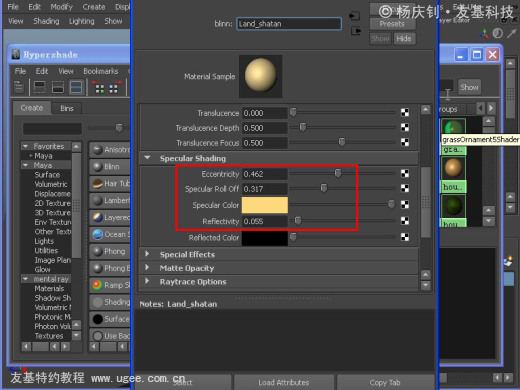Open the Reflected Color black swatch
The image size is (520, 390).
tap(265, 238)
